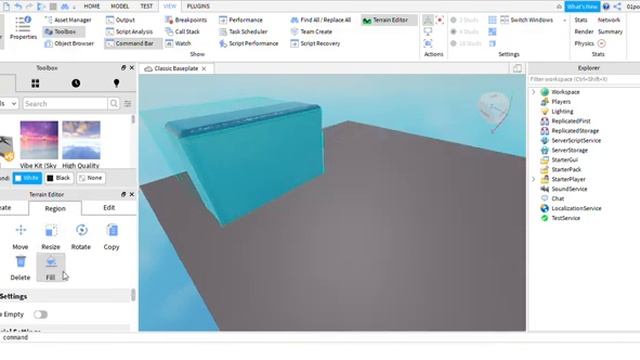Select the 16 Studs grid option
The height and width of the screenshot is (360, 640).
pyautogui.click(x=465, y=43)
